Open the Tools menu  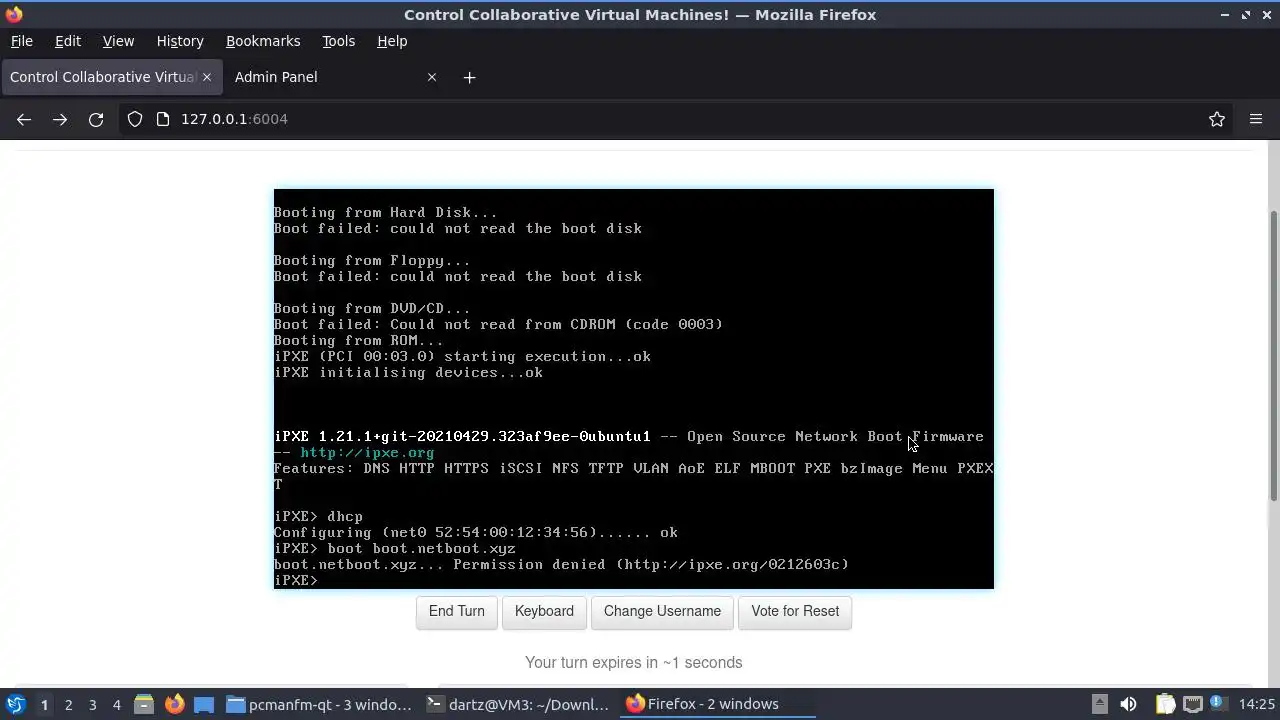pyautogui.click(x=338, y=41)
